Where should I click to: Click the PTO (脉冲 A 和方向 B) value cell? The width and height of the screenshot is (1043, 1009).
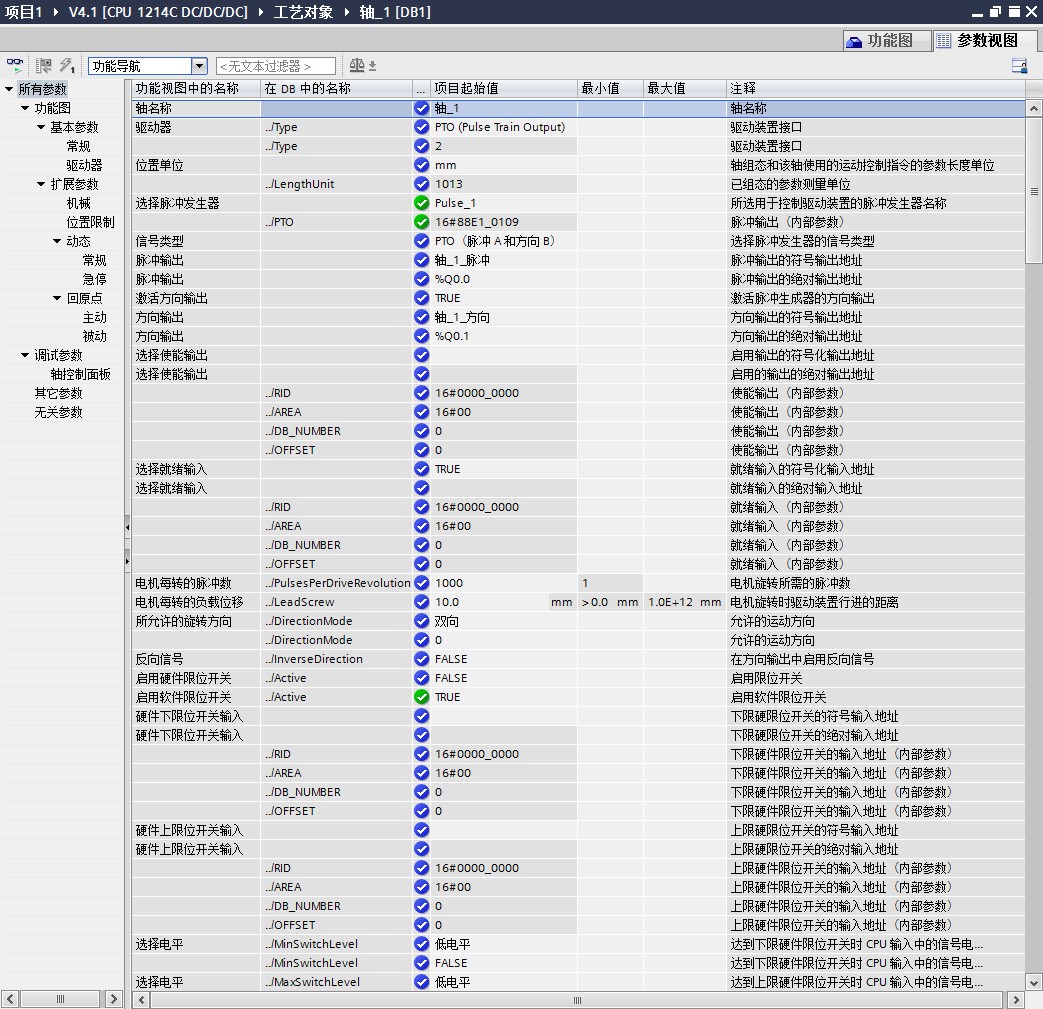(x=504, y=241)
